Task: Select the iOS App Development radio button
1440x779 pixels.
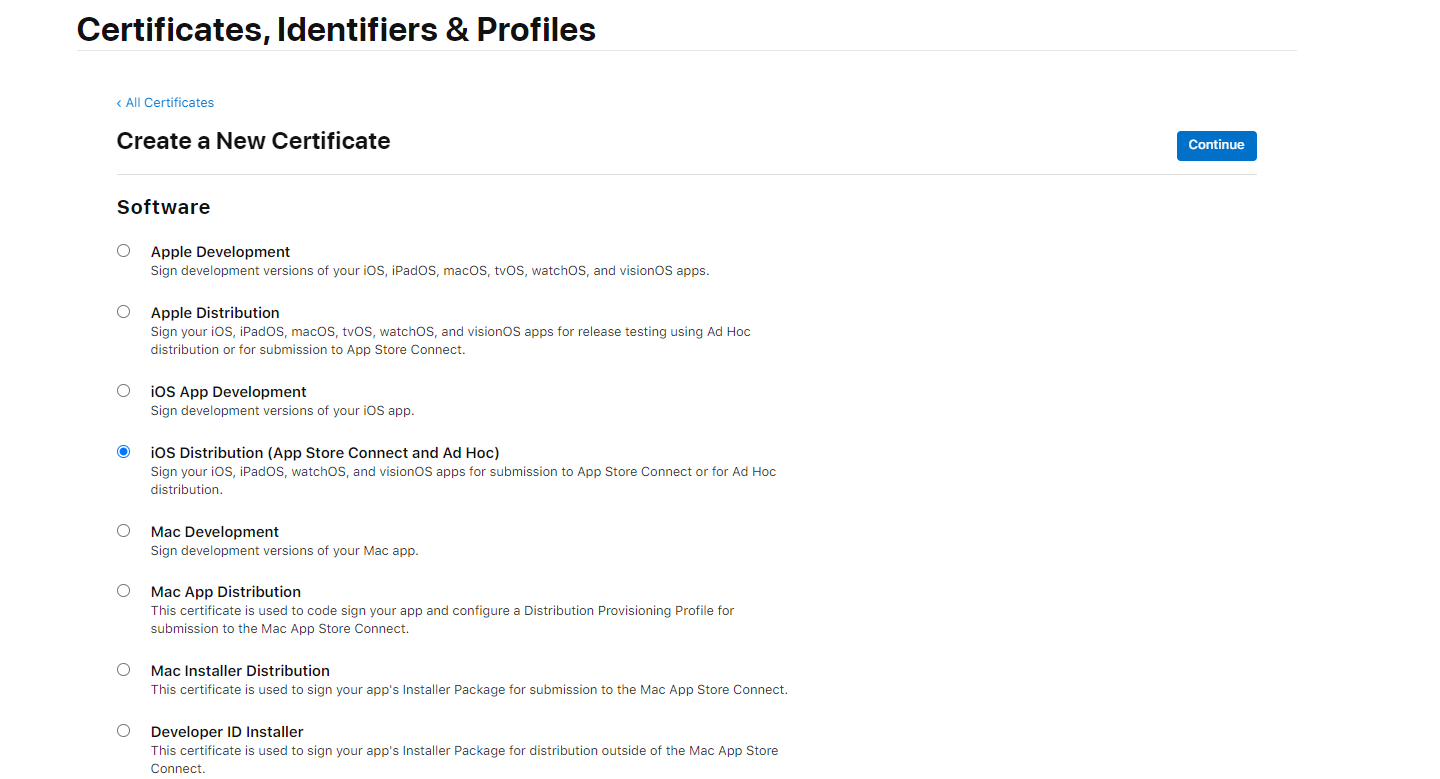Action: (124, 391)
